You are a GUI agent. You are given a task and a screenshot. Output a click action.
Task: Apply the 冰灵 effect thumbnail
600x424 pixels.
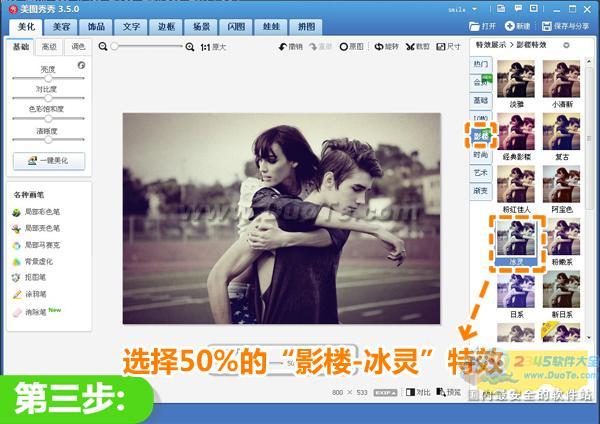point(516,238)
